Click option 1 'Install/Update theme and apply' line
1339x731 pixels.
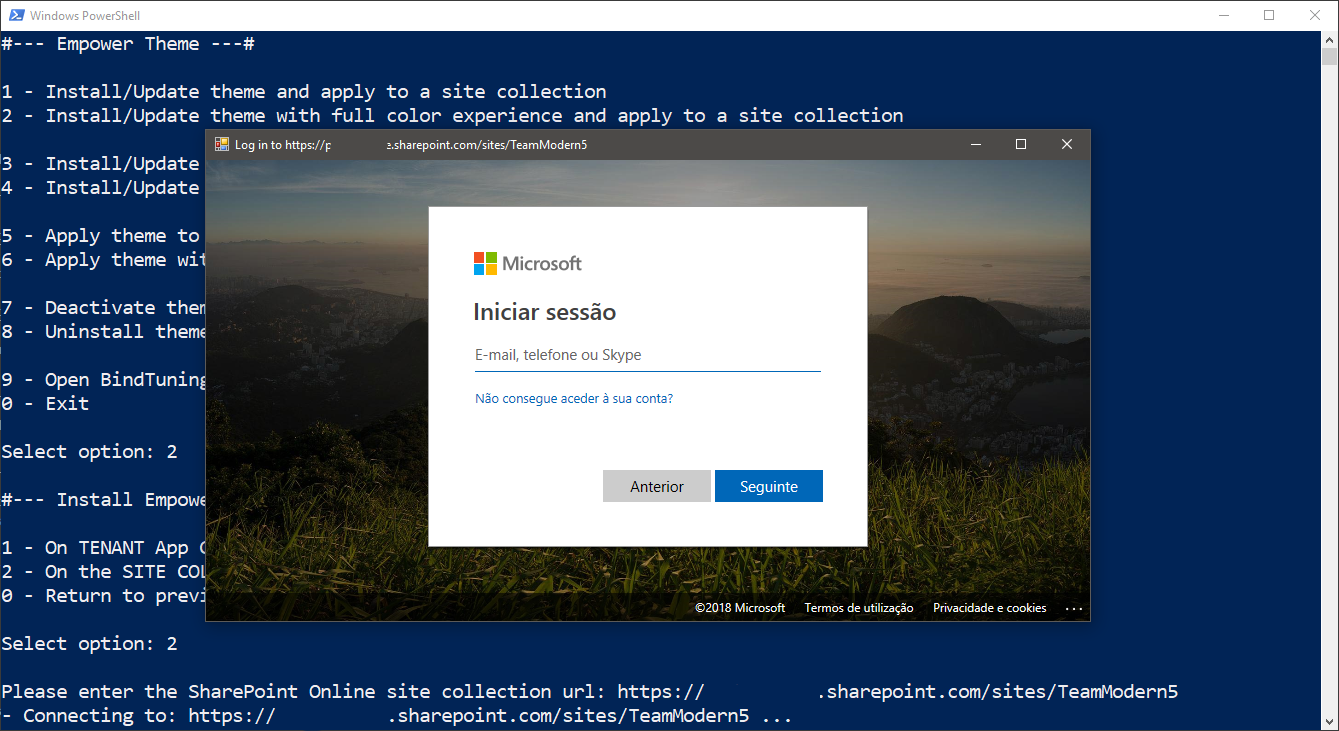304,92
